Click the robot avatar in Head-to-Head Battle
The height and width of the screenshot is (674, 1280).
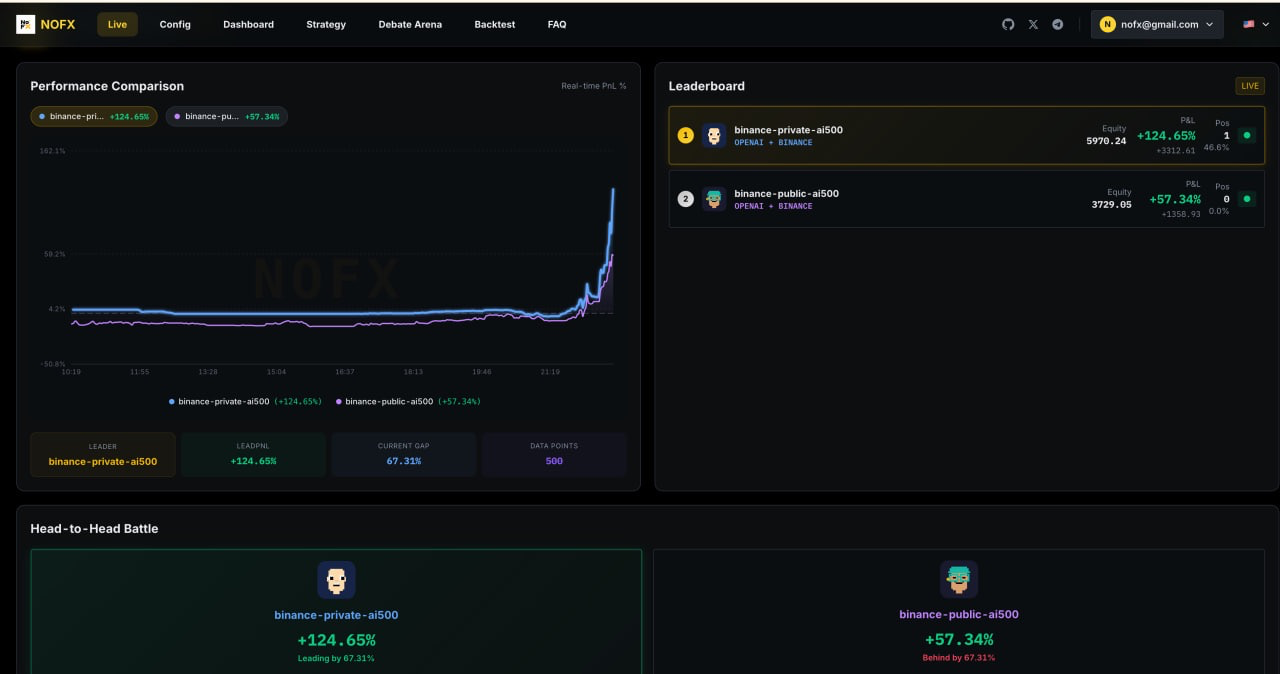point(337,580)
